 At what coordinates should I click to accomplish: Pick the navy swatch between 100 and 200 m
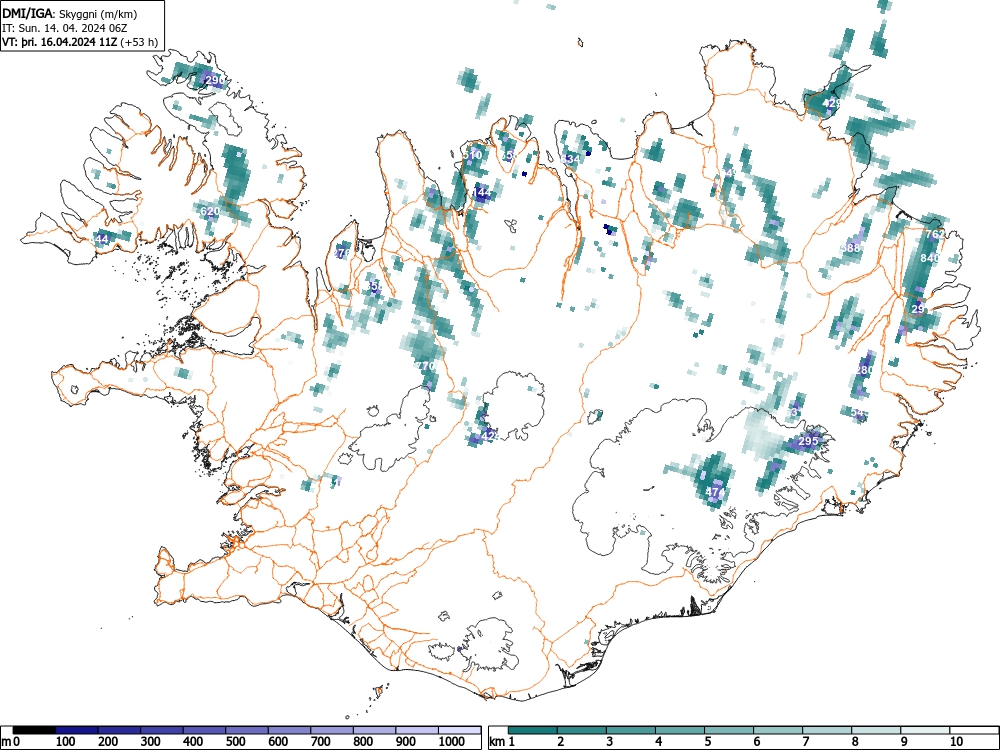coord(77,730)
